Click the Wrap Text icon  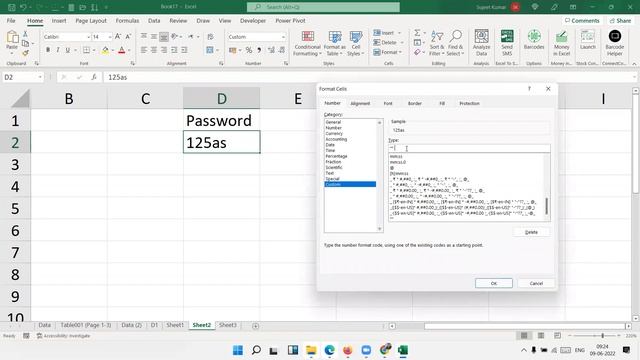210,37
